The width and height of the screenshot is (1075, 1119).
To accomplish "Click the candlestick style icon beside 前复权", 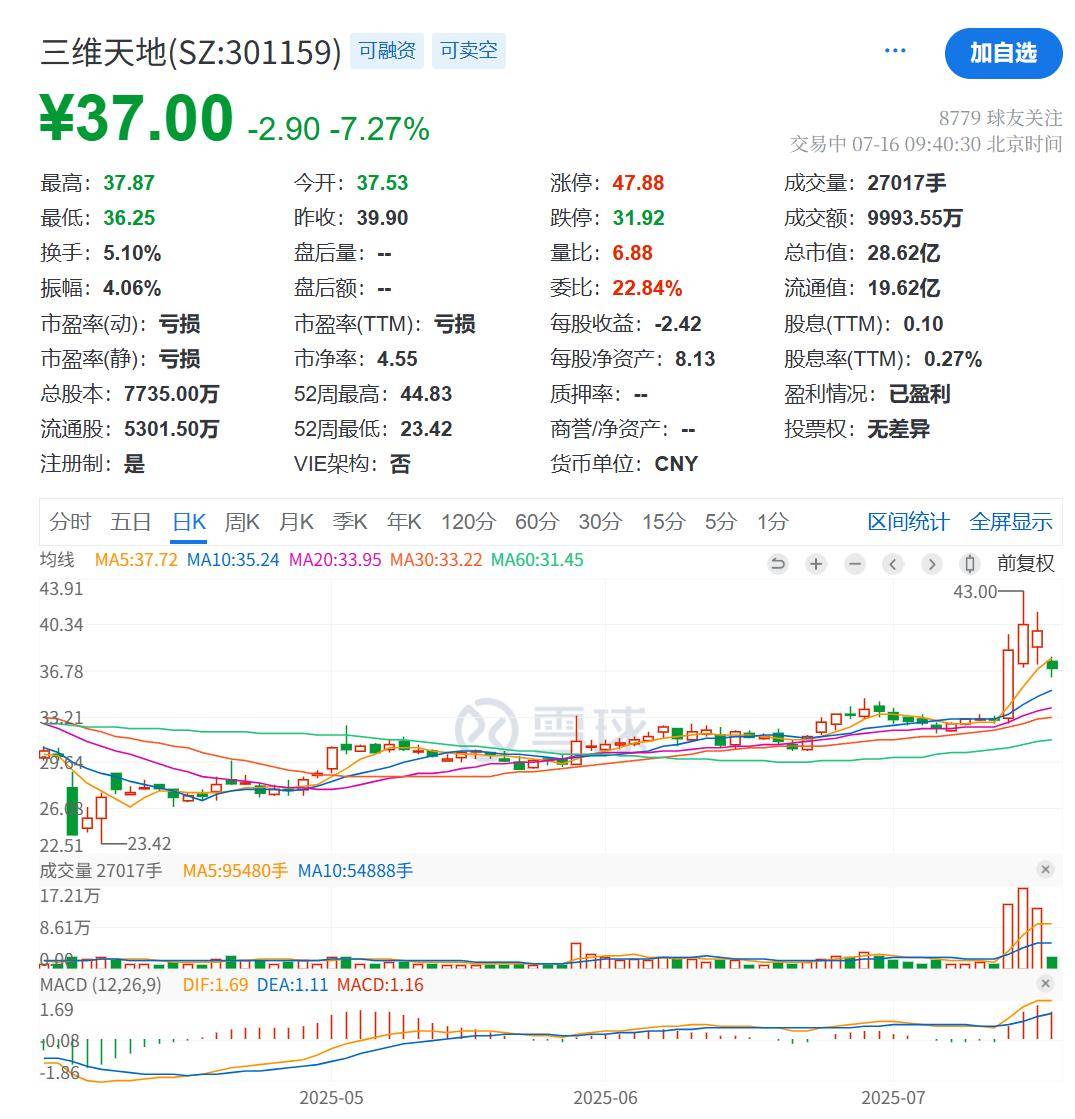I will point(969,564).
